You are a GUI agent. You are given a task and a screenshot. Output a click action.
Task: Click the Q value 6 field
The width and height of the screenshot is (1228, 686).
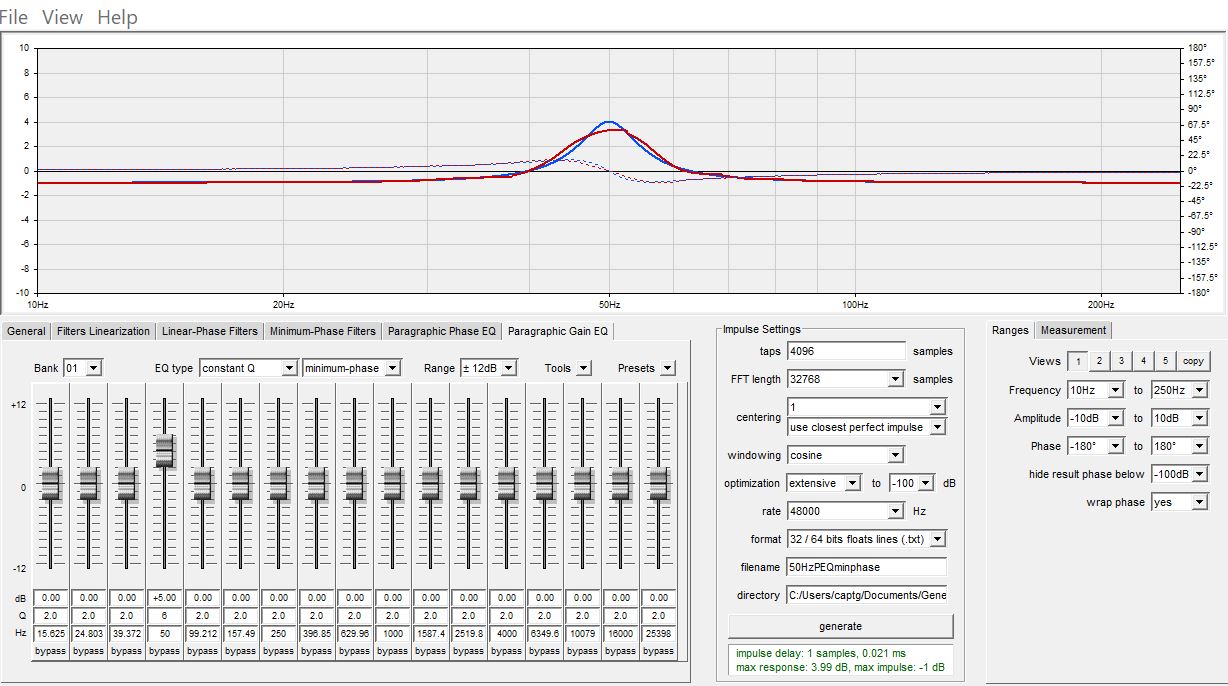pyautogui.click(x=164, y=616)
